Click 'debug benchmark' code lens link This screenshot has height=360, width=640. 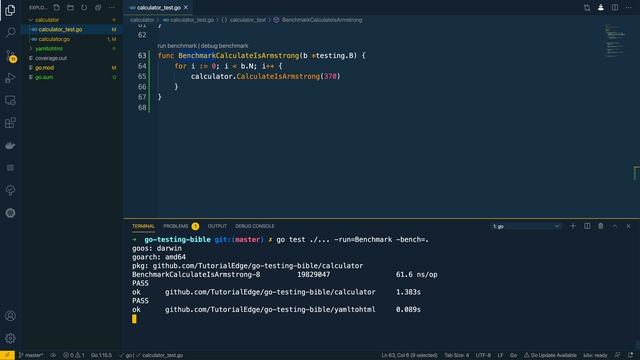coord(224,46)
